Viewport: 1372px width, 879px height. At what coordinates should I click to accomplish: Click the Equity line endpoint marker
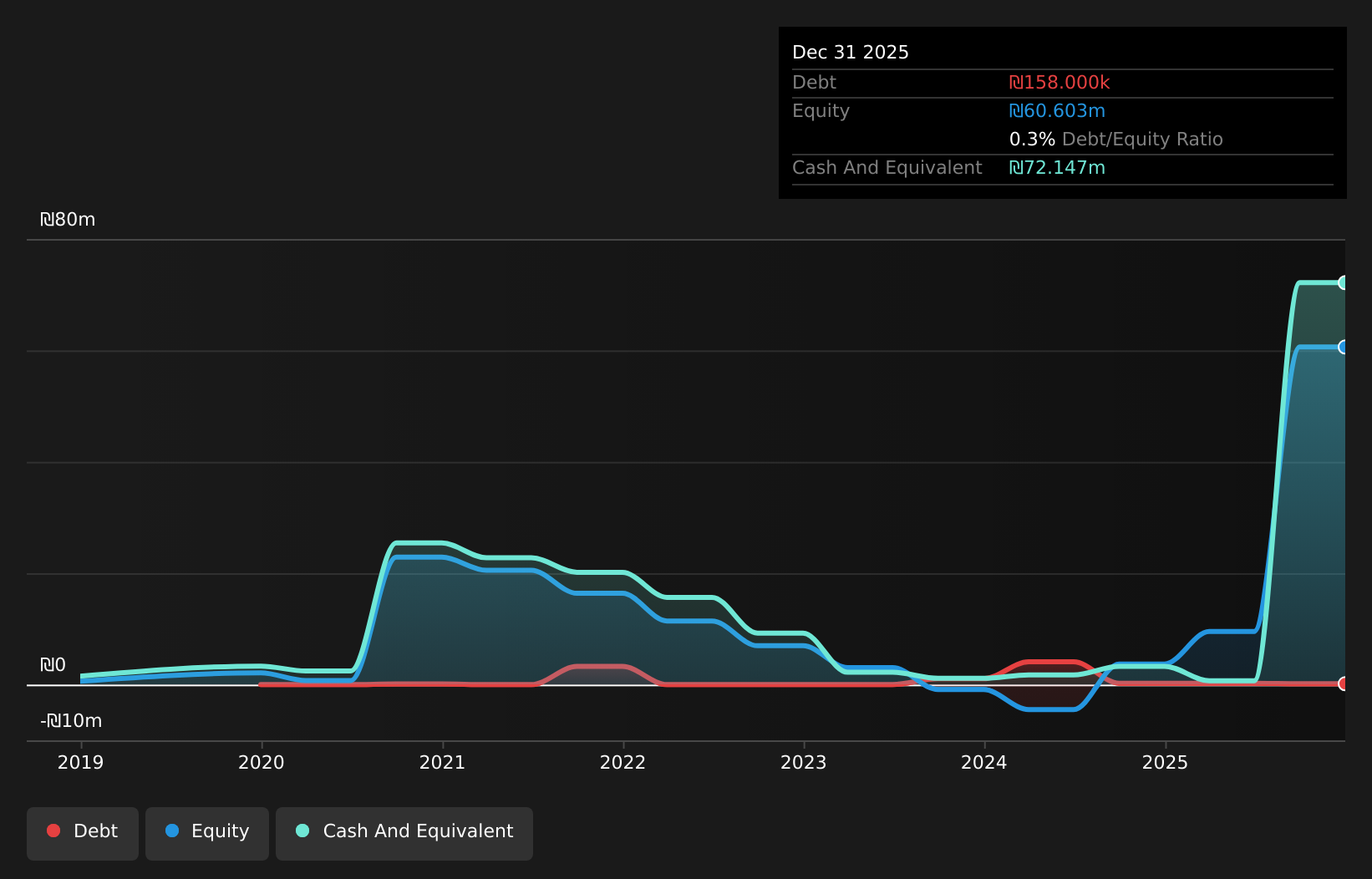(x=1344, y=347)
